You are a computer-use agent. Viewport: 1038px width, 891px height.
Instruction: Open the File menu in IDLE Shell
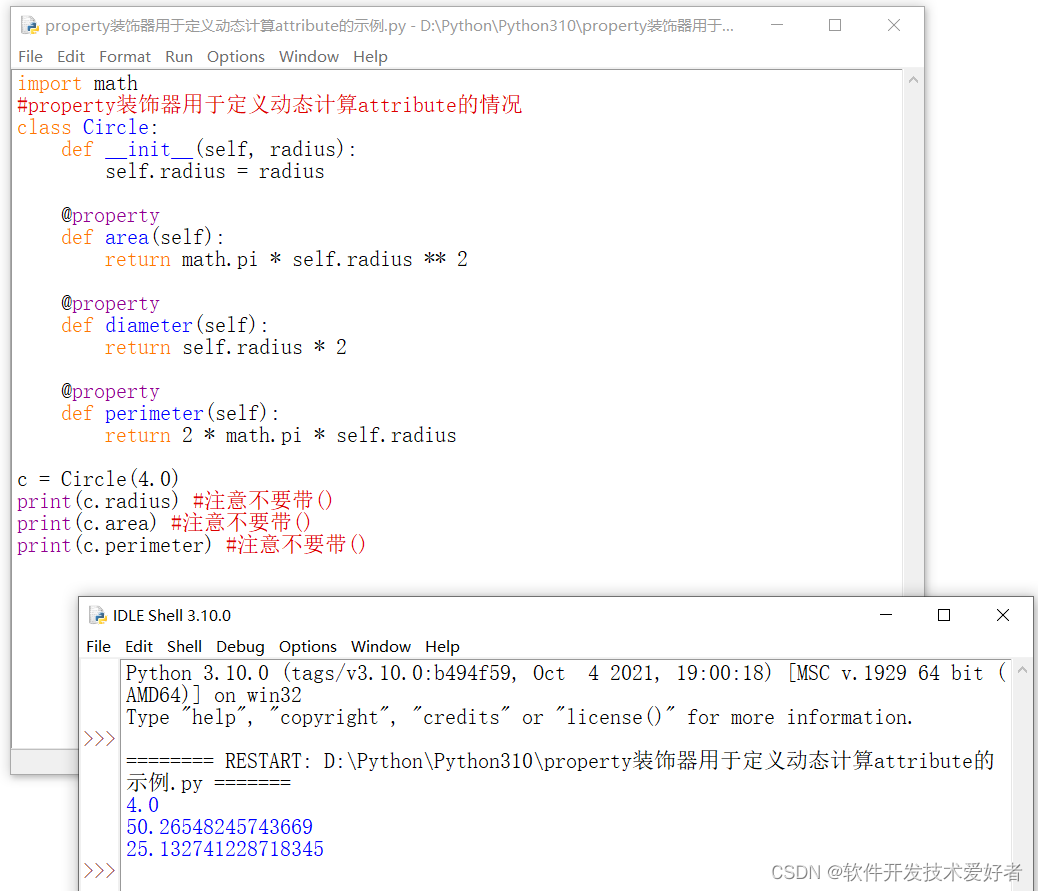(98, 646)
